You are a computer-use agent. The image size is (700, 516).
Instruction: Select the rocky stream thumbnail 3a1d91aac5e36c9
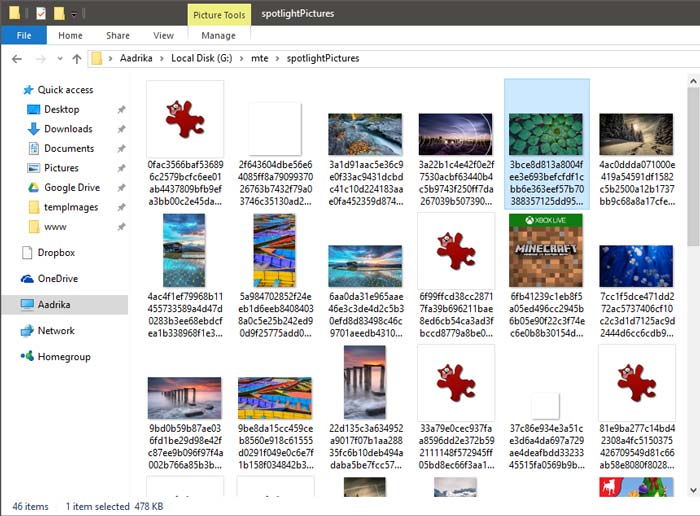[x=365, y=160]
